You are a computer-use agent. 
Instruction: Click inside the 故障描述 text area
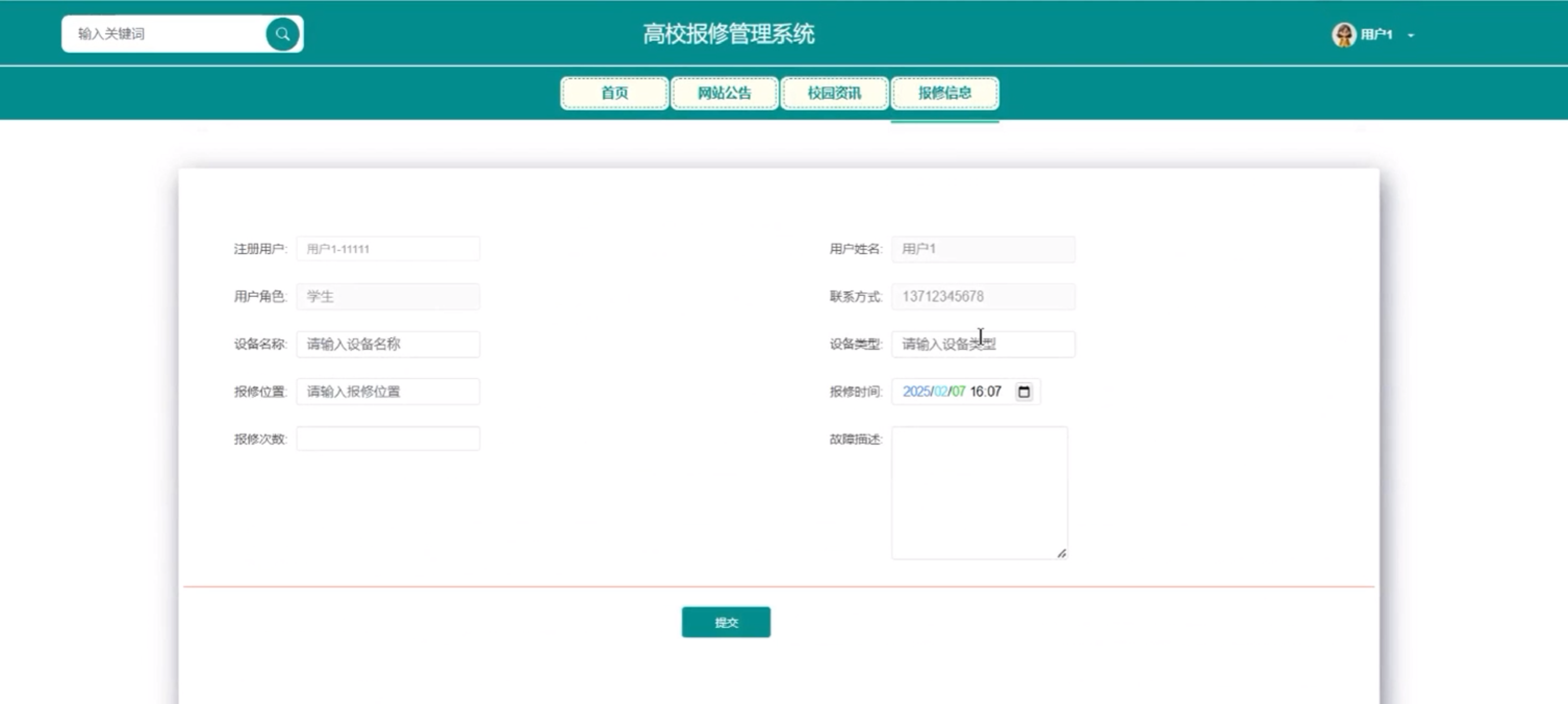[979, 492]
